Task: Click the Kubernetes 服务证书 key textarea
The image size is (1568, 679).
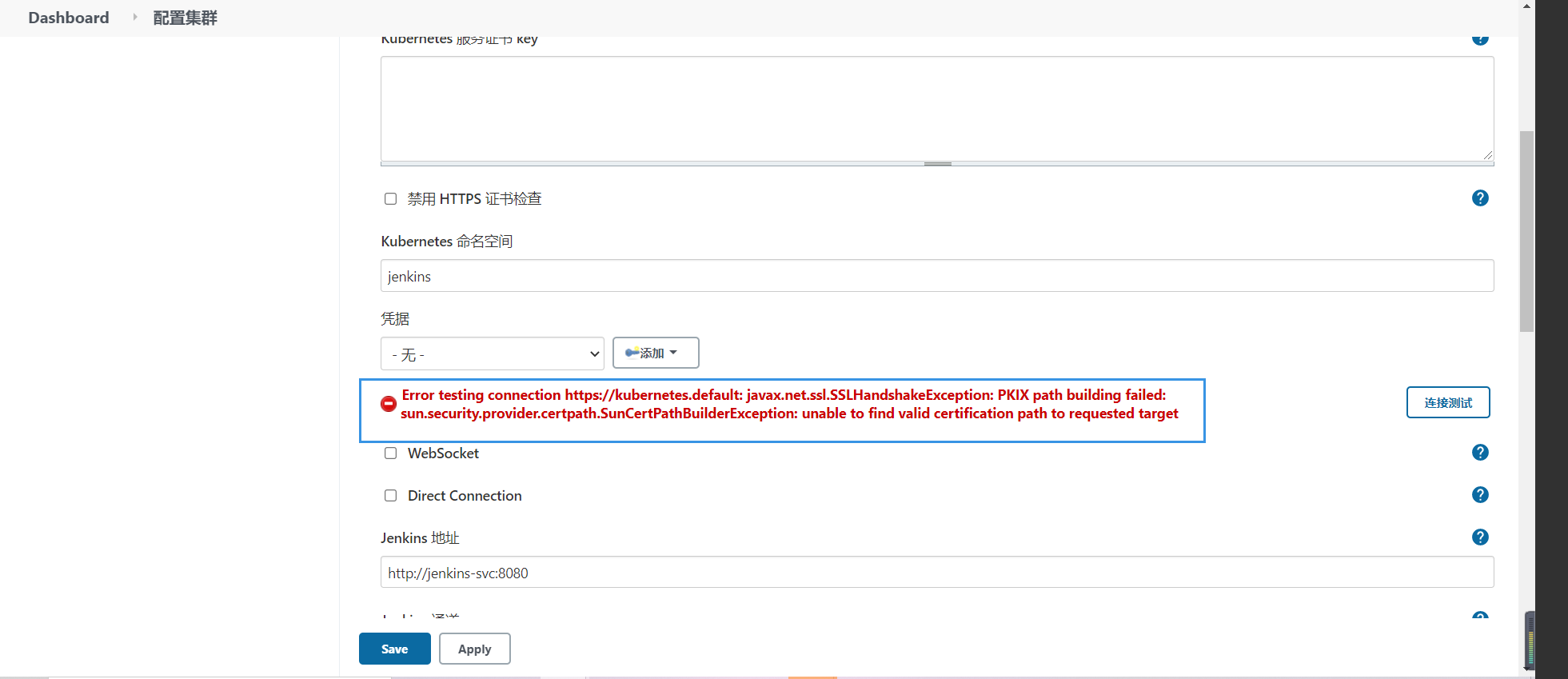Action: tap(937, 109)
